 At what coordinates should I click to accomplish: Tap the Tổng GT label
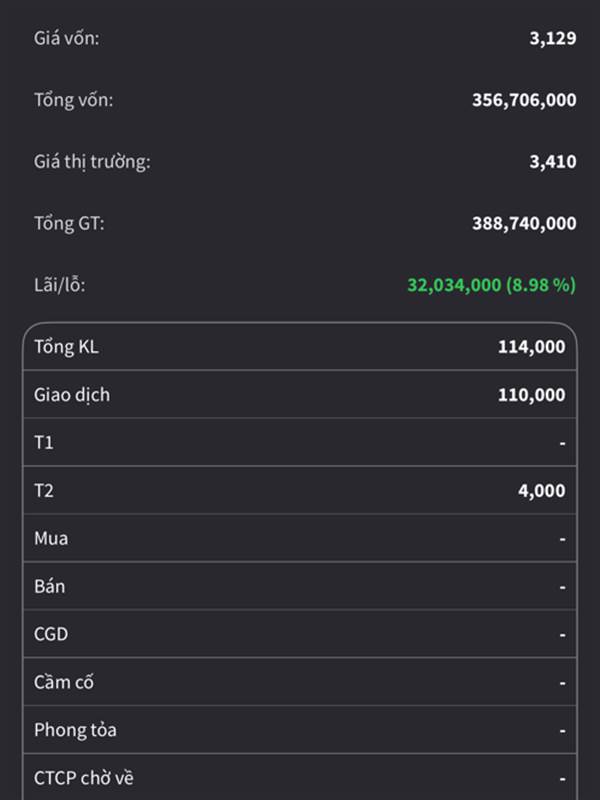coord(69,223)
